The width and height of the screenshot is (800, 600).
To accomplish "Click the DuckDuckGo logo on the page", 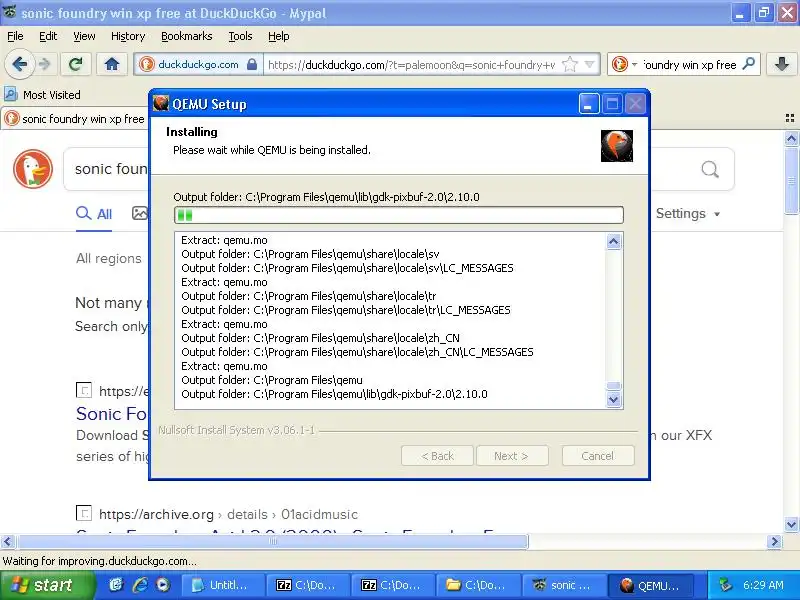I will [x=33, y=169].
